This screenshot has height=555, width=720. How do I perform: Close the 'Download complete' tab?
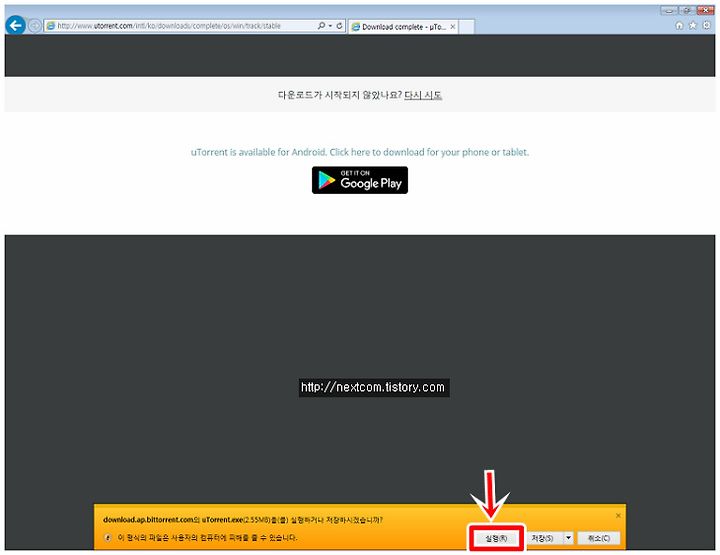click(453, 27)
